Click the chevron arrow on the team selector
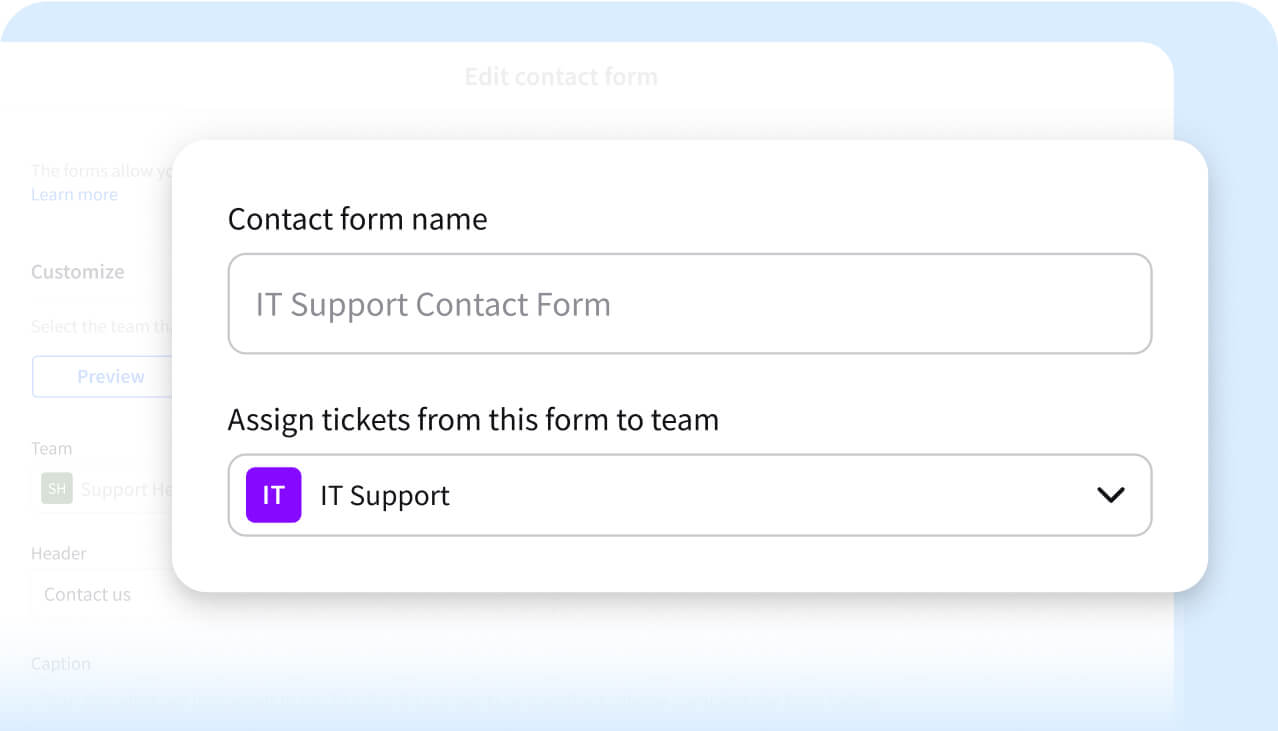The height and width of the screenshot is (731, 1278). pyautogui.click(x=1109, y=494)
